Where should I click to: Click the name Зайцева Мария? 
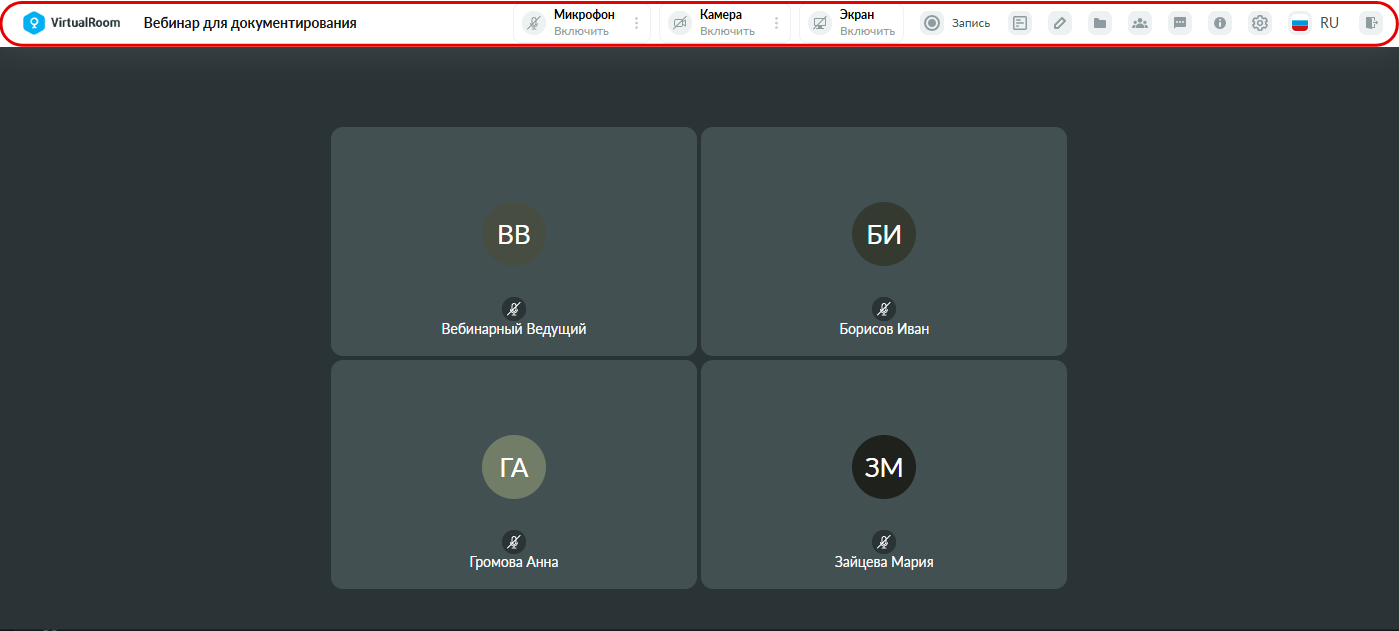coord(884,562)
